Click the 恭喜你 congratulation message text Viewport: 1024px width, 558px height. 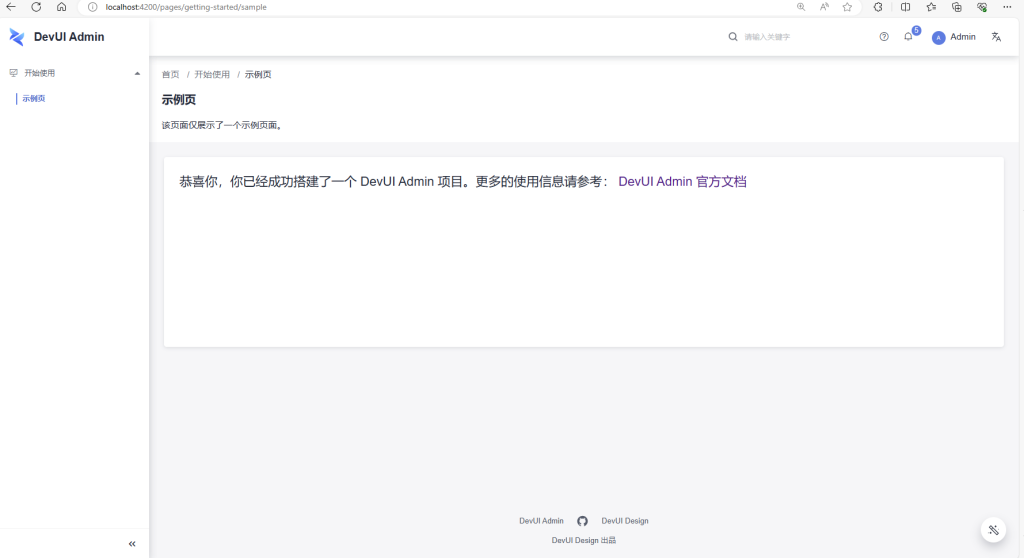pyautogui.click(x=395, y=182)
